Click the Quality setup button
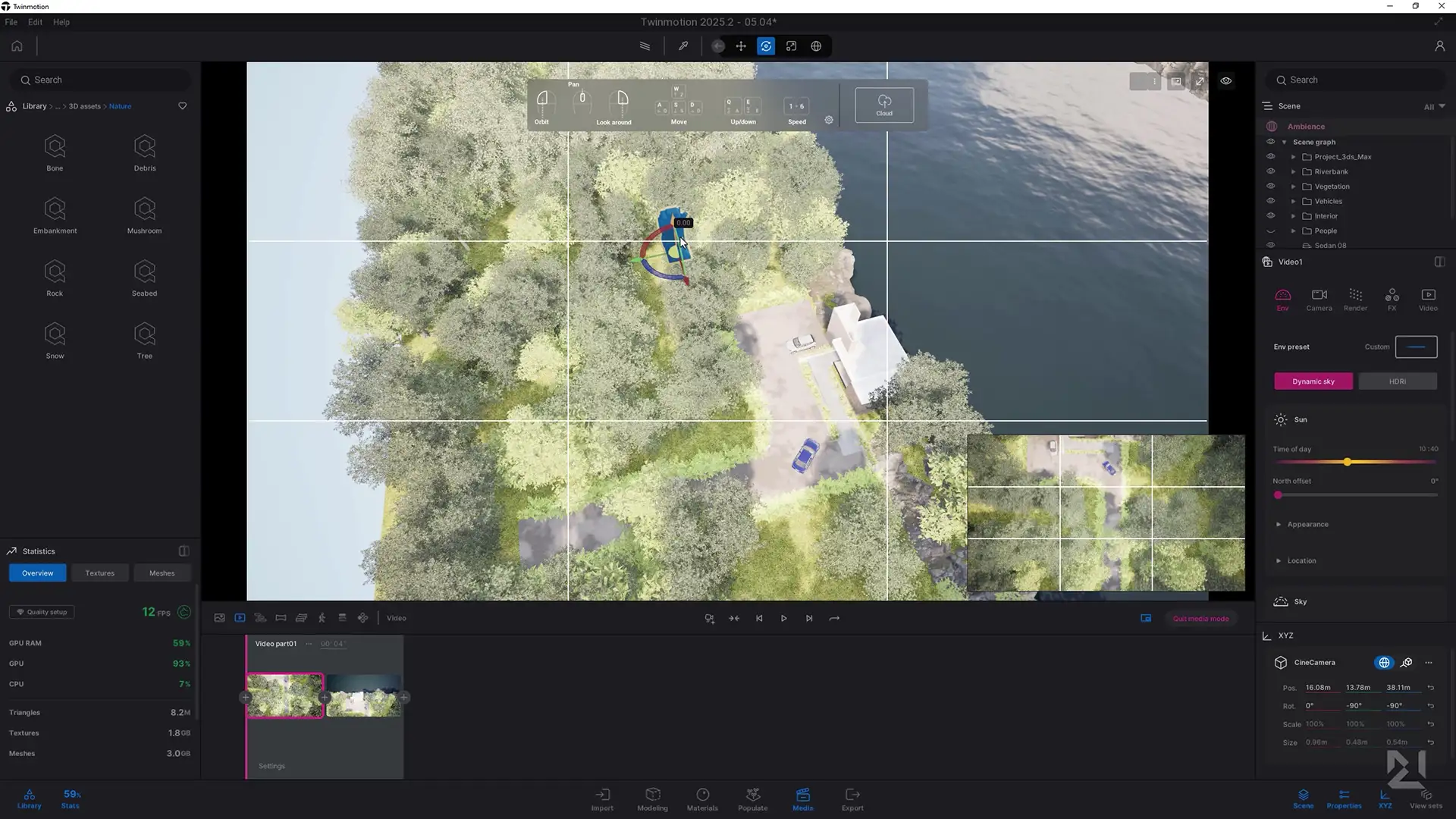 click(42, 612)
